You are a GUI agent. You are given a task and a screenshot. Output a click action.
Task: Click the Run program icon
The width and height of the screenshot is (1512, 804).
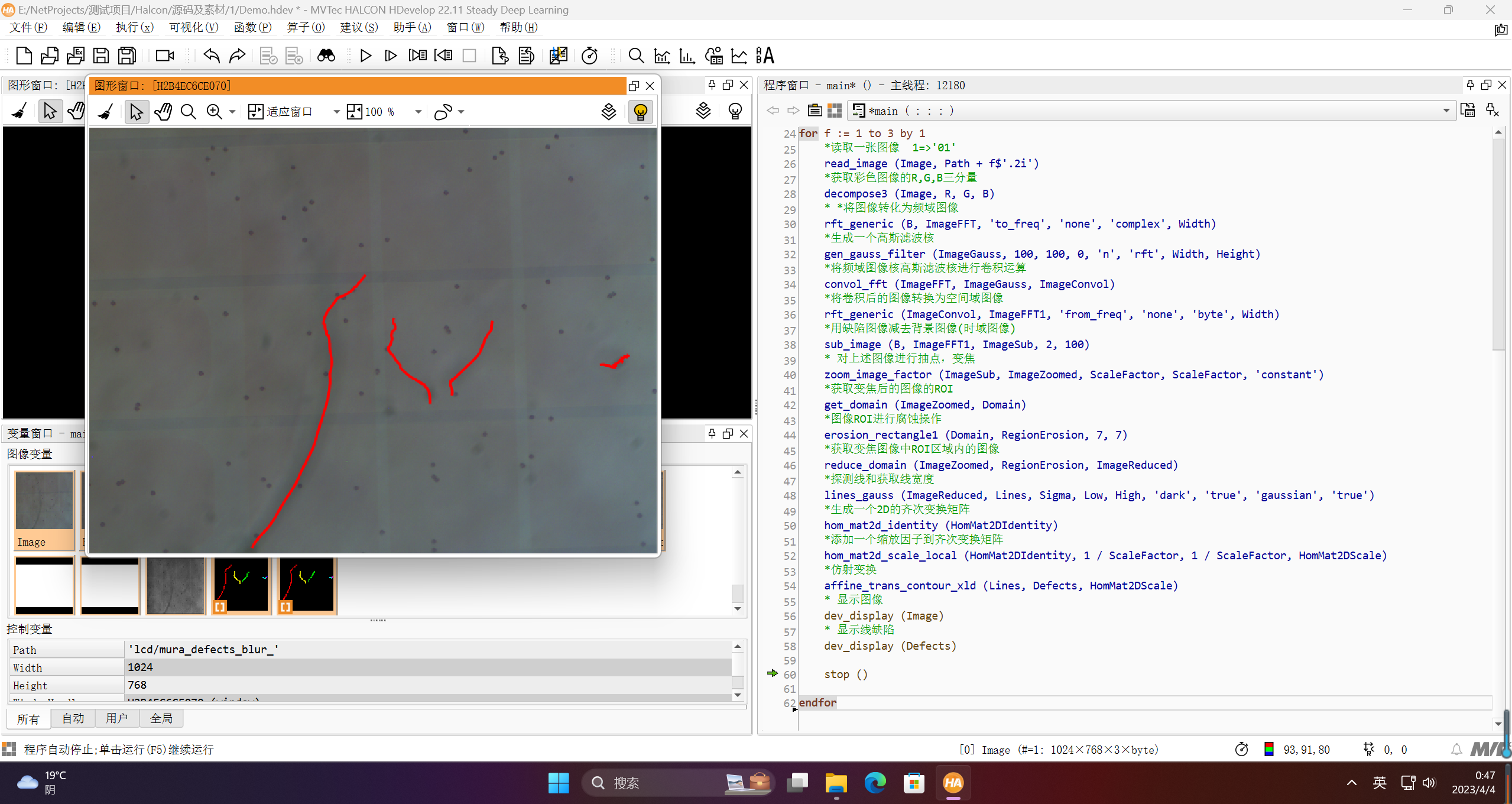(x=365, y=55)
